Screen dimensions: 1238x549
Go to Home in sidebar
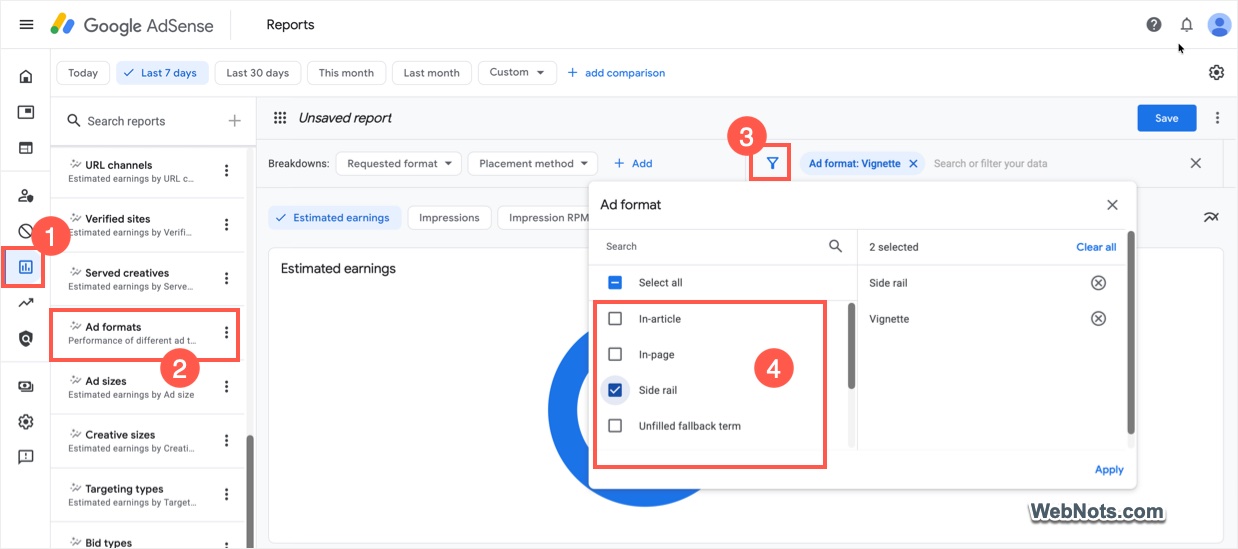(x=26, y=76)
